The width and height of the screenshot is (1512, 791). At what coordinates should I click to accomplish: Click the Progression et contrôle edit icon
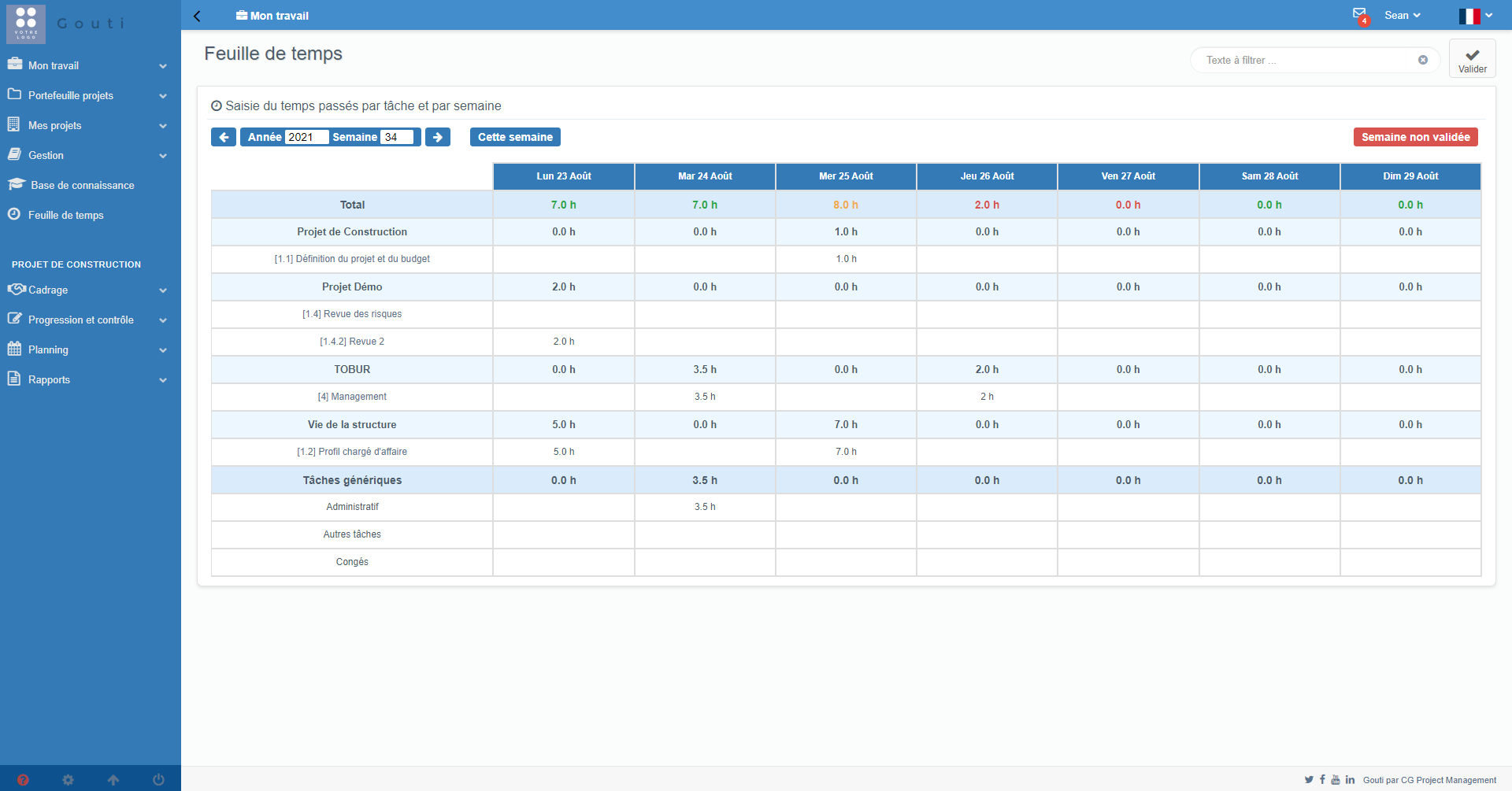14,319
